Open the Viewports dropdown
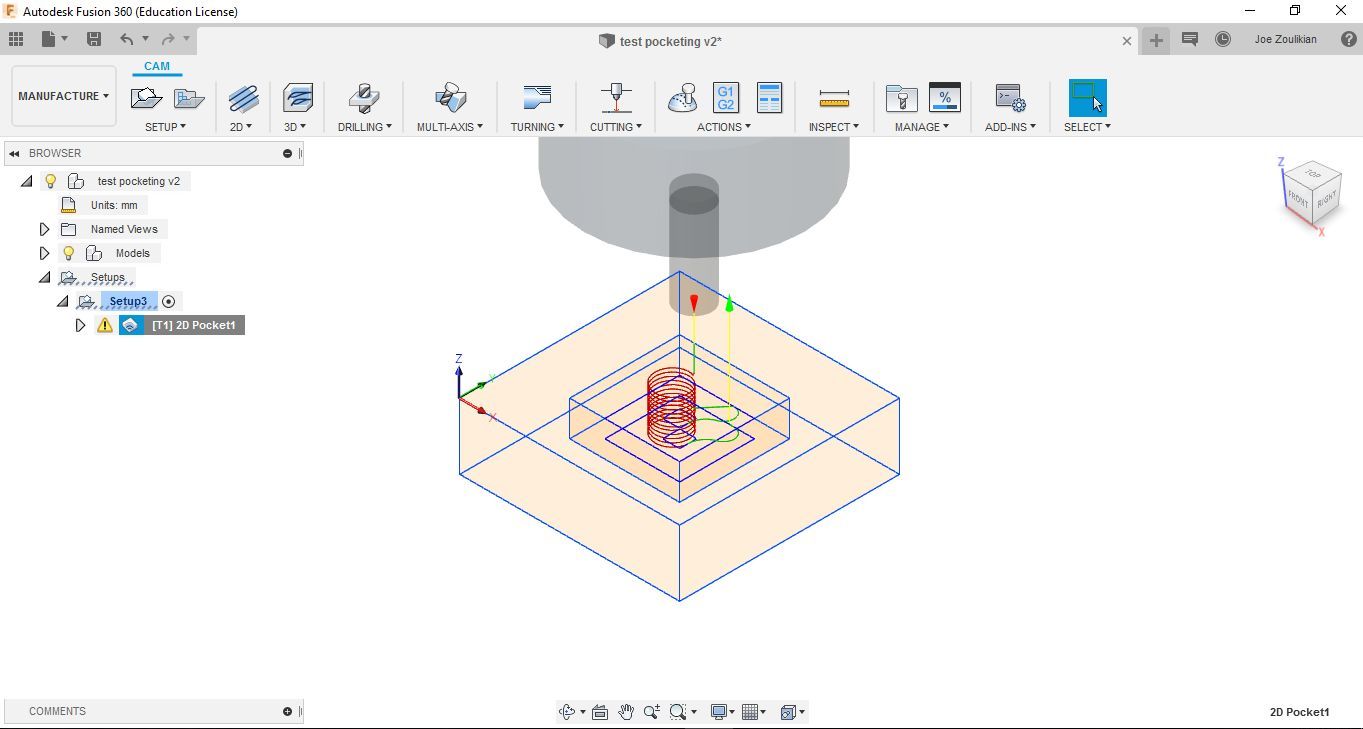This screenshot has width=1363, height=729. tap(793, 712)
